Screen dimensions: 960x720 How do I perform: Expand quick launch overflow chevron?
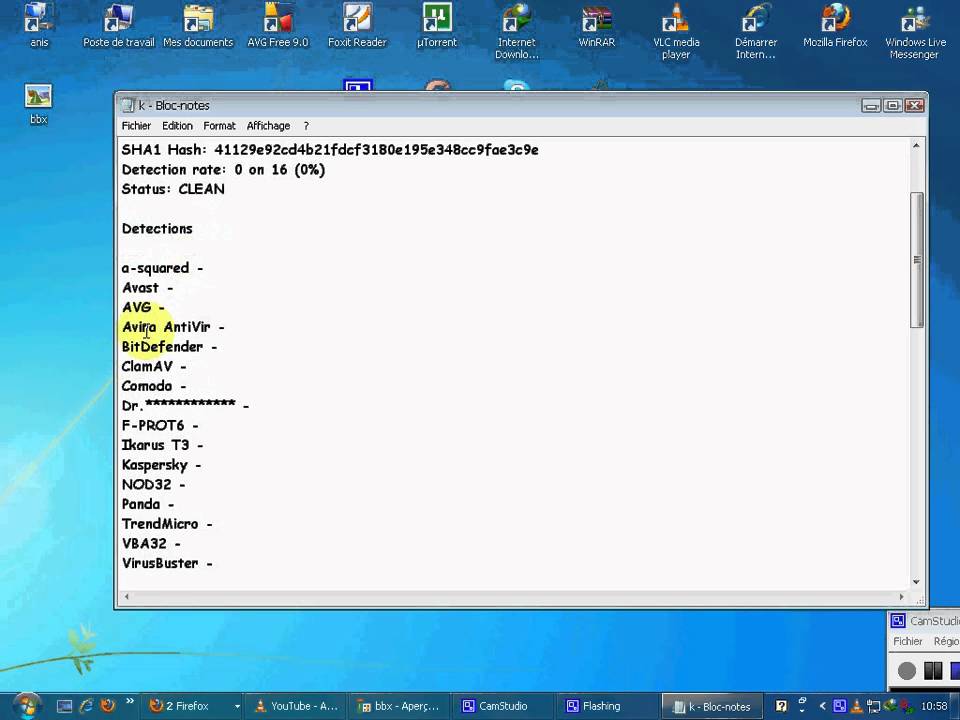click(x=129, y=702)
